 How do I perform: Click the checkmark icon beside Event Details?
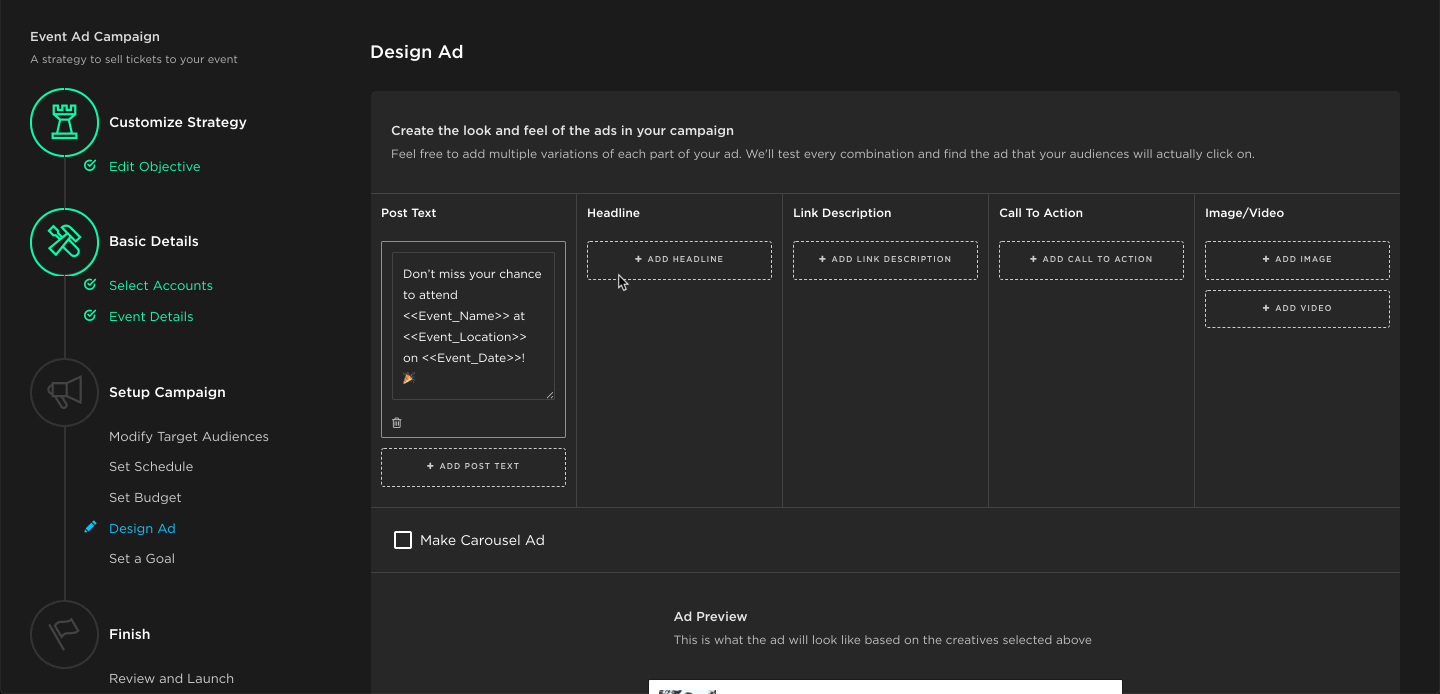point(90,316)
